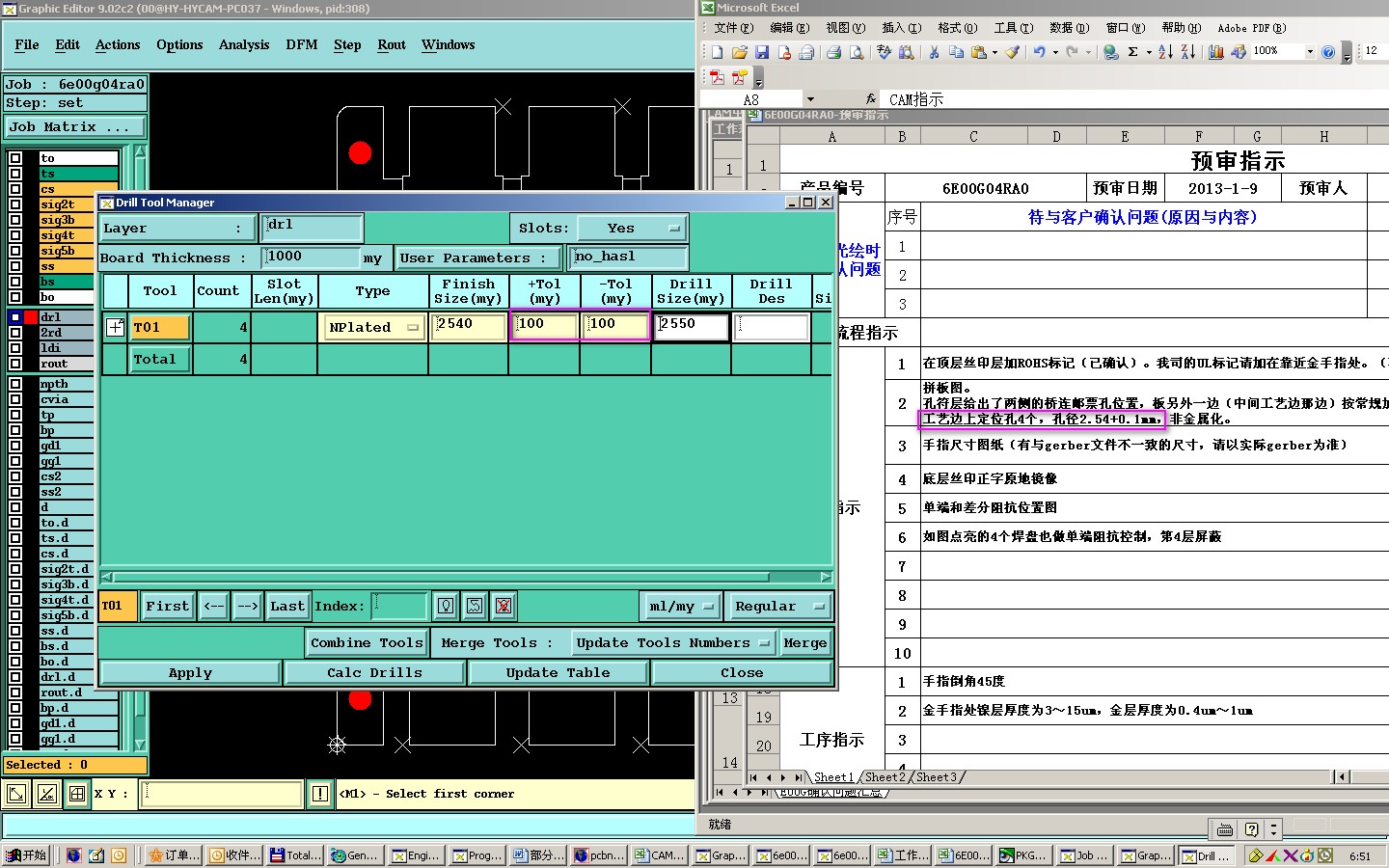Open the Update Tools Numbers dropdown
The image size is (1389, 868).
pyautogui.click(x=672, y=642)
